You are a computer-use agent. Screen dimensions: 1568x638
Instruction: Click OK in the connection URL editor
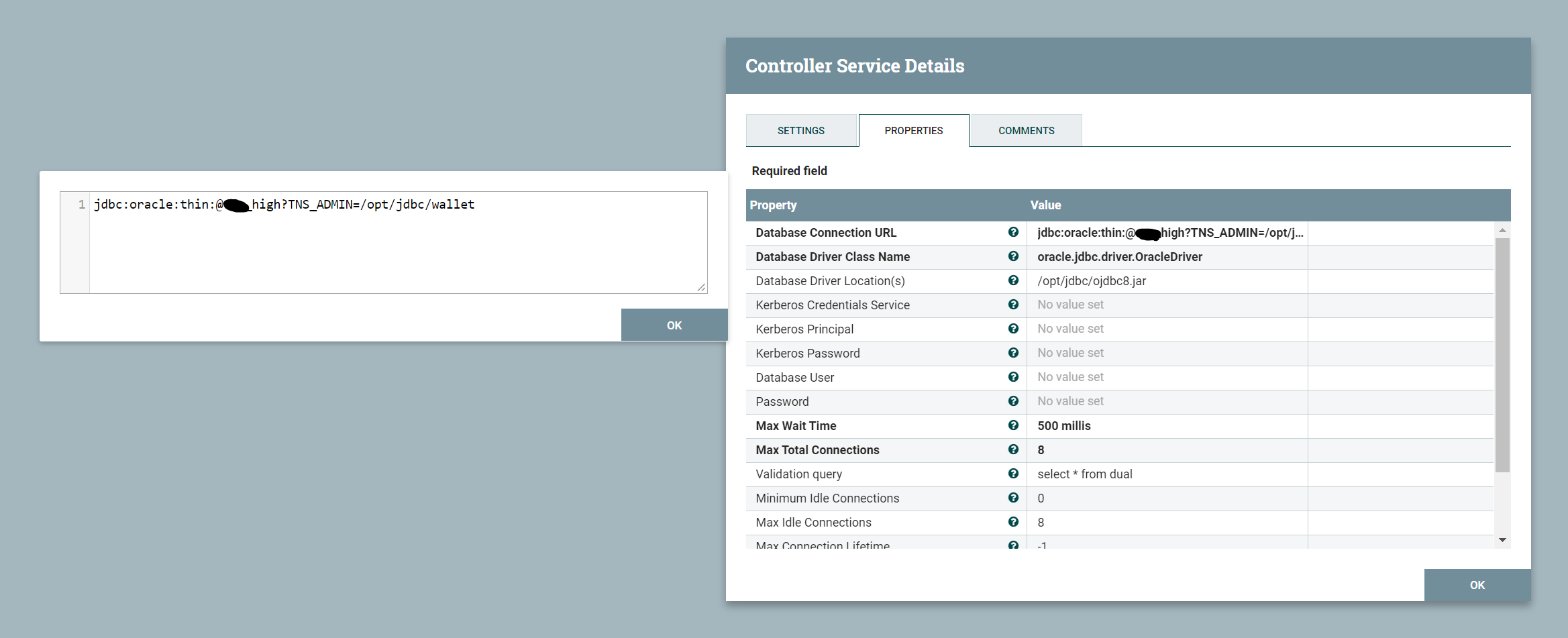pyautogui.click(x=674, y=325)
